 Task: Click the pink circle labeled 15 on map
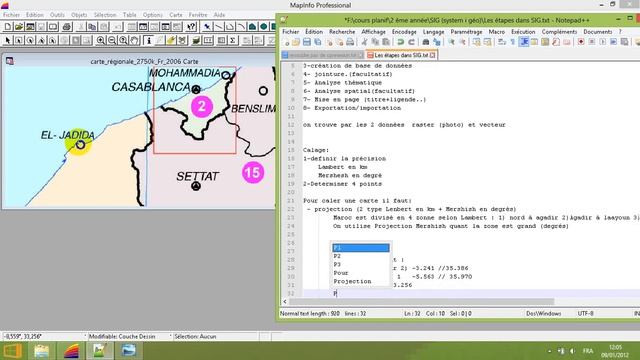[253, 172]
